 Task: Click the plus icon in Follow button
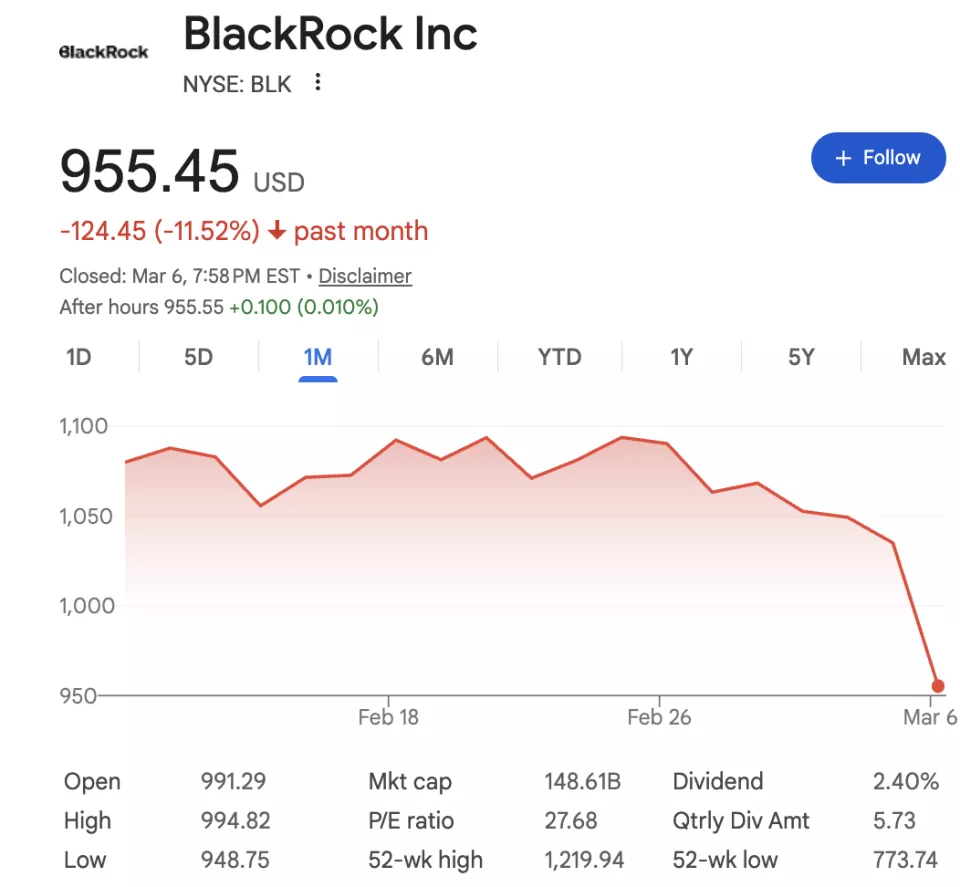click(843, 158)
